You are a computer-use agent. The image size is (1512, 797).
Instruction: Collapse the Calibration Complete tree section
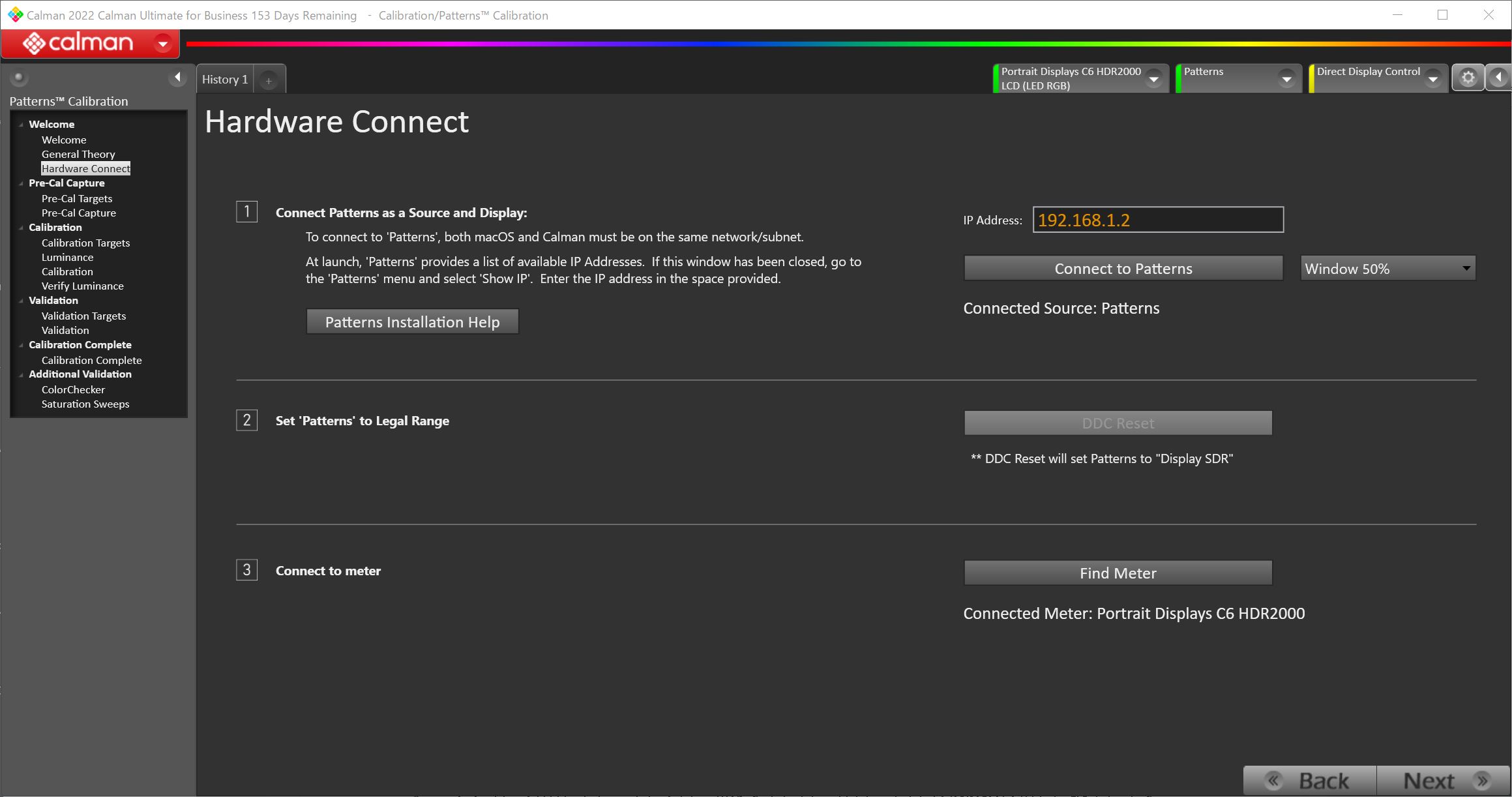pos(22,345)
